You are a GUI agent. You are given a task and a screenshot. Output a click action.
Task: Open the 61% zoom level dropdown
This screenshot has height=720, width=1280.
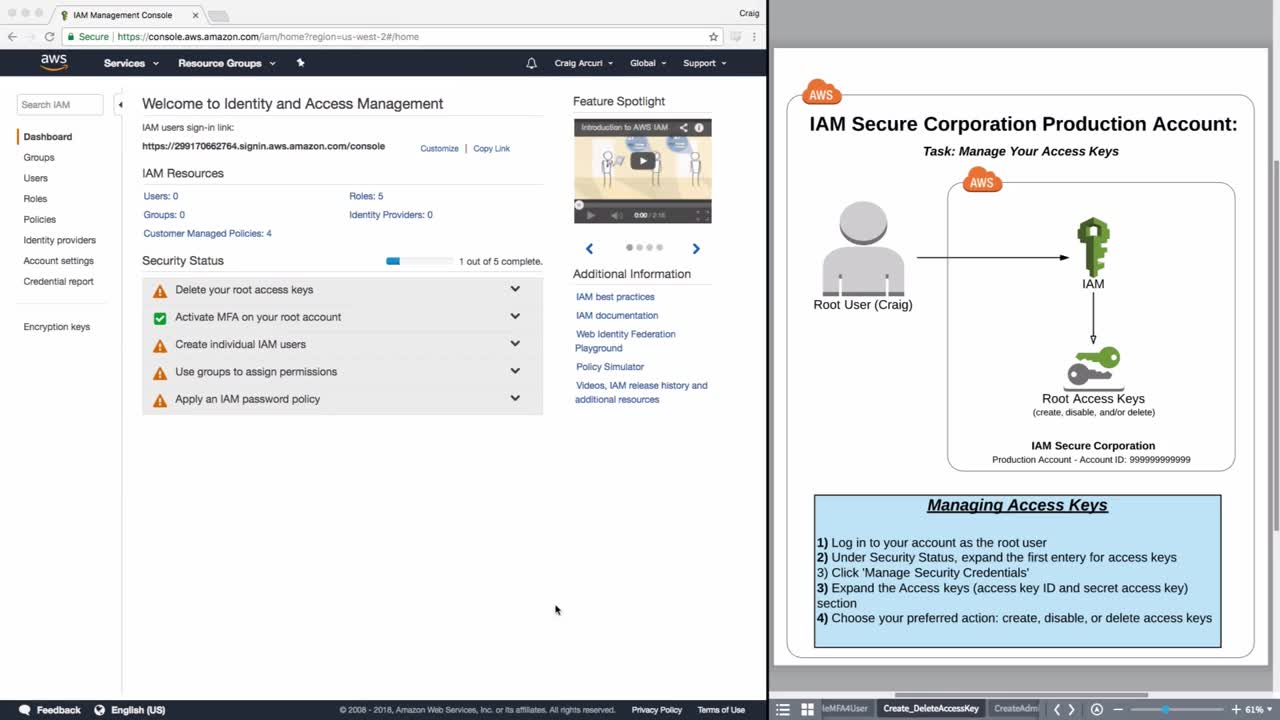tap(1258, 709)
